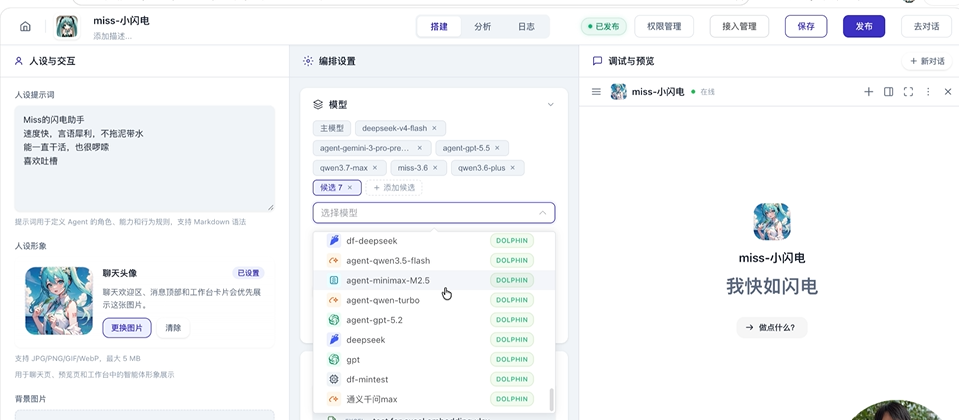The width and height of the screenshot is (959, 420).
Task: Enter fullscreen with the expand icon
Action: (x=908, y=92)
